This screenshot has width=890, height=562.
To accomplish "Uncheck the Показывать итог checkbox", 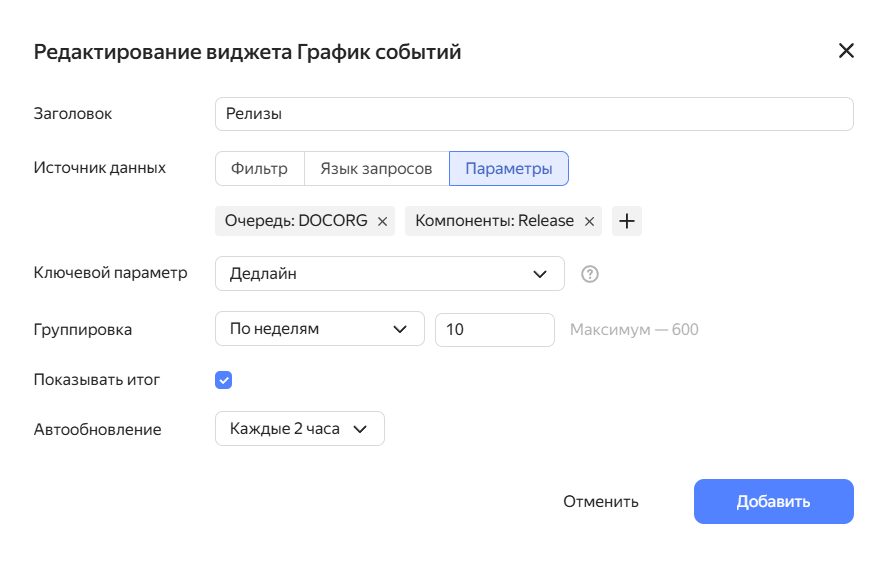I will (224, 380).
